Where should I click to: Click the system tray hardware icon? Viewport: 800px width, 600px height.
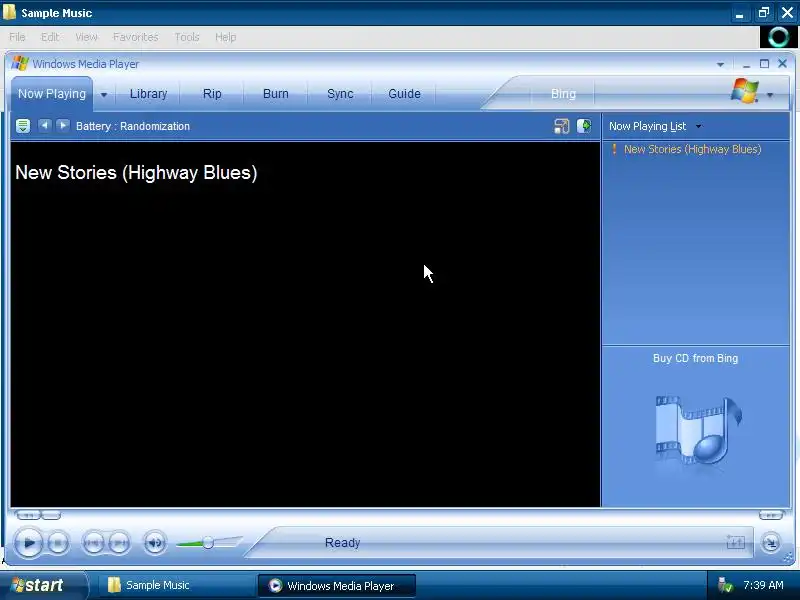pyautogui.click(x=724, y=585)
